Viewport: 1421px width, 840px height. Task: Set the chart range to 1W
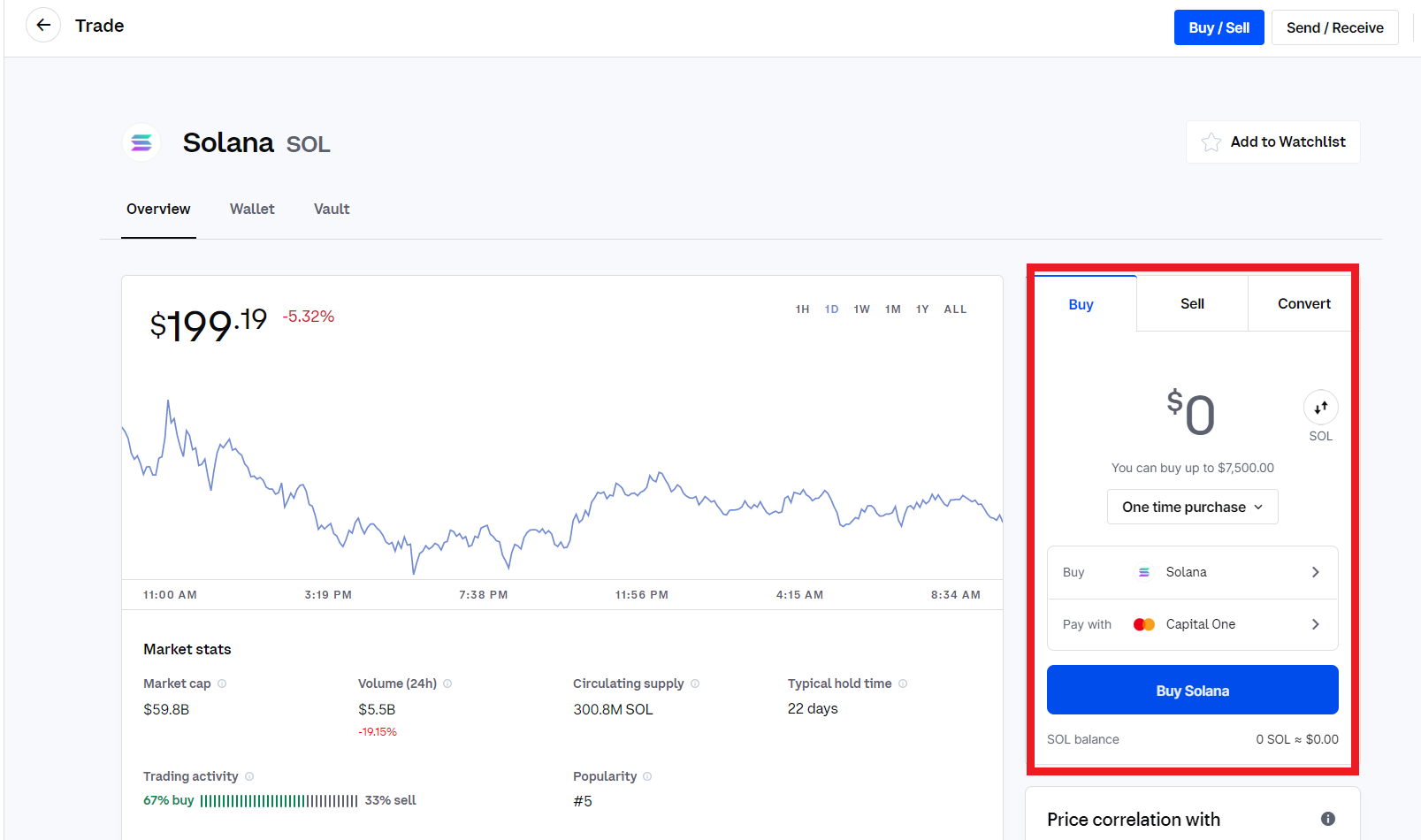(x=861, y=309)
